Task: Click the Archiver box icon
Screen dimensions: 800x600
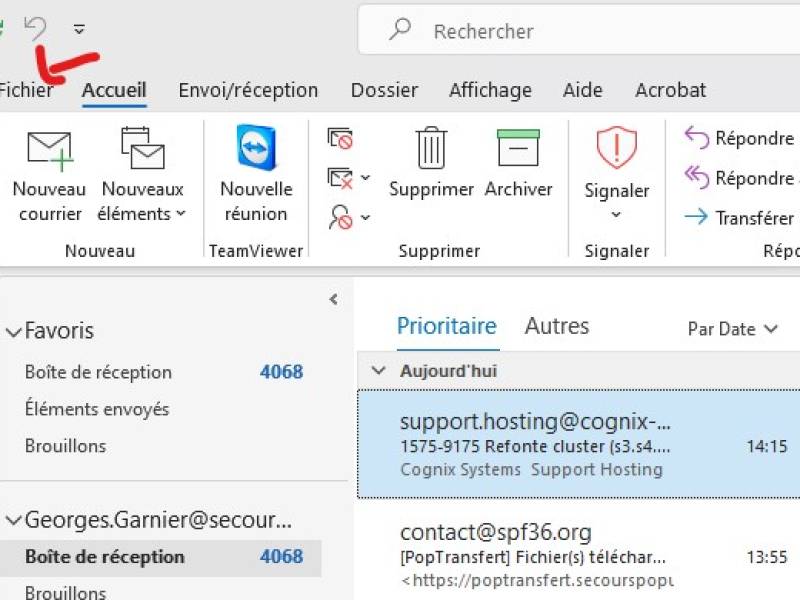Action: coord(518,148)
